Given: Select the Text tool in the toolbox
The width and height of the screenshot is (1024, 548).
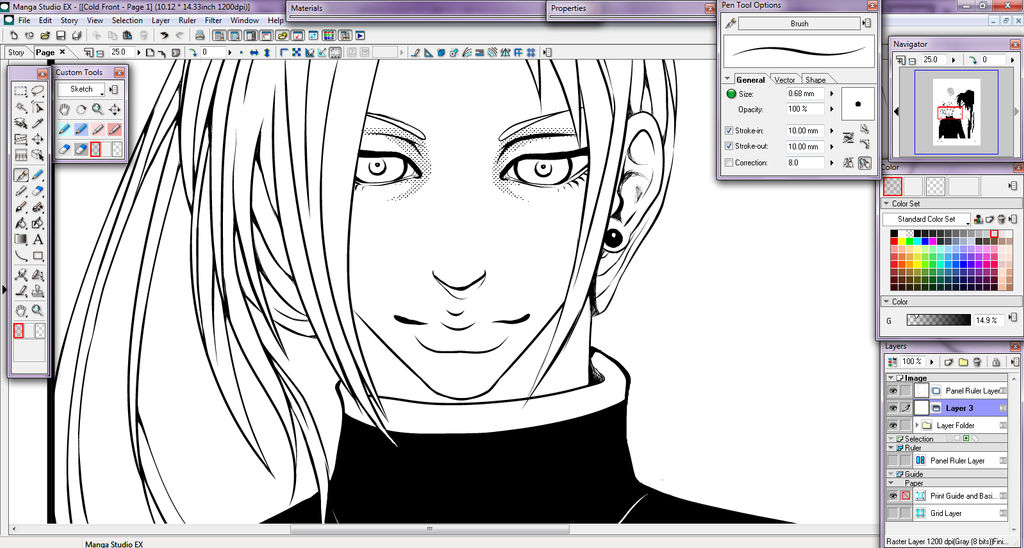Looking at the screenshot, I should (x=38, y=239).
